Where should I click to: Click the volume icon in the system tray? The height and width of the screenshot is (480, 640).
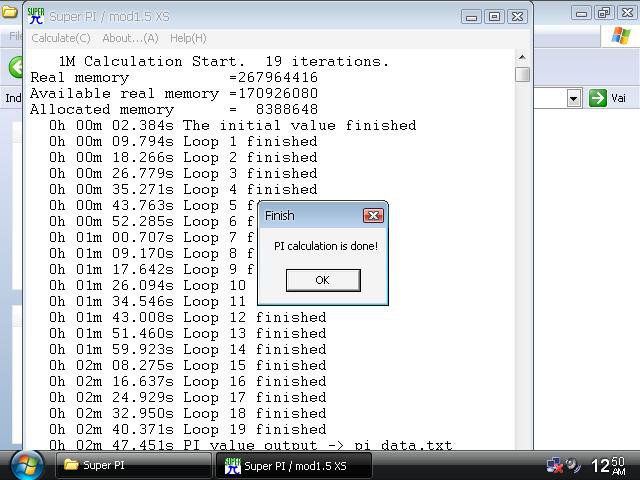pyautogui.click(x=573, y=465)
